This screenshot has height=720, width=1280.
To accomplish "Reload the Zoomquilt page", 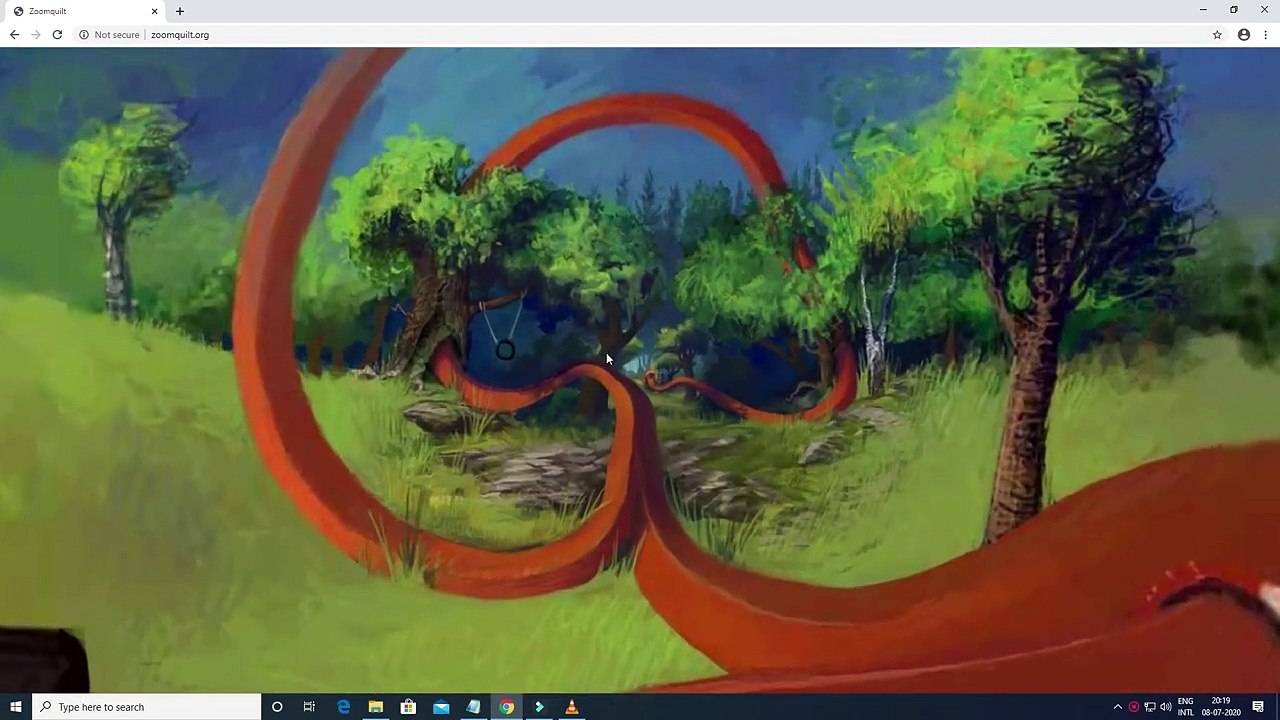I will tap(57, 35).
